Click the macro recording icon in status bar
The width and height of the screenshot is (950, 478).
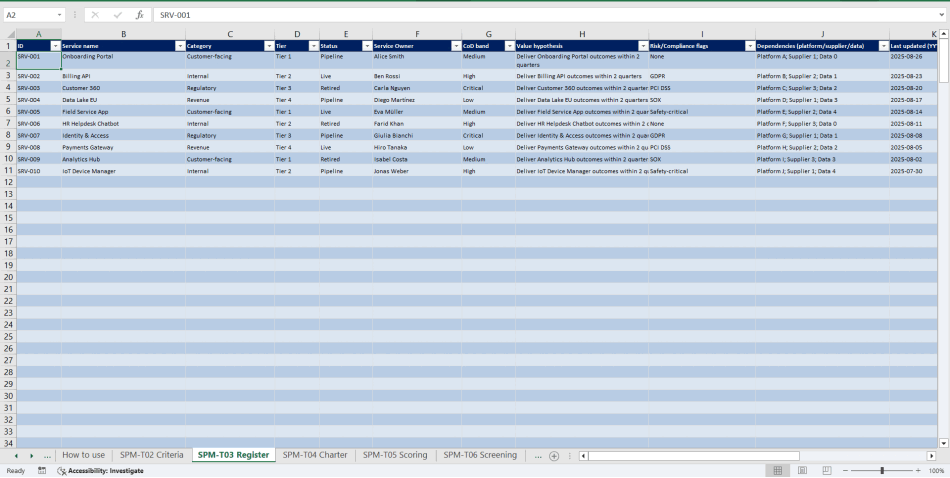click(42, 470)
